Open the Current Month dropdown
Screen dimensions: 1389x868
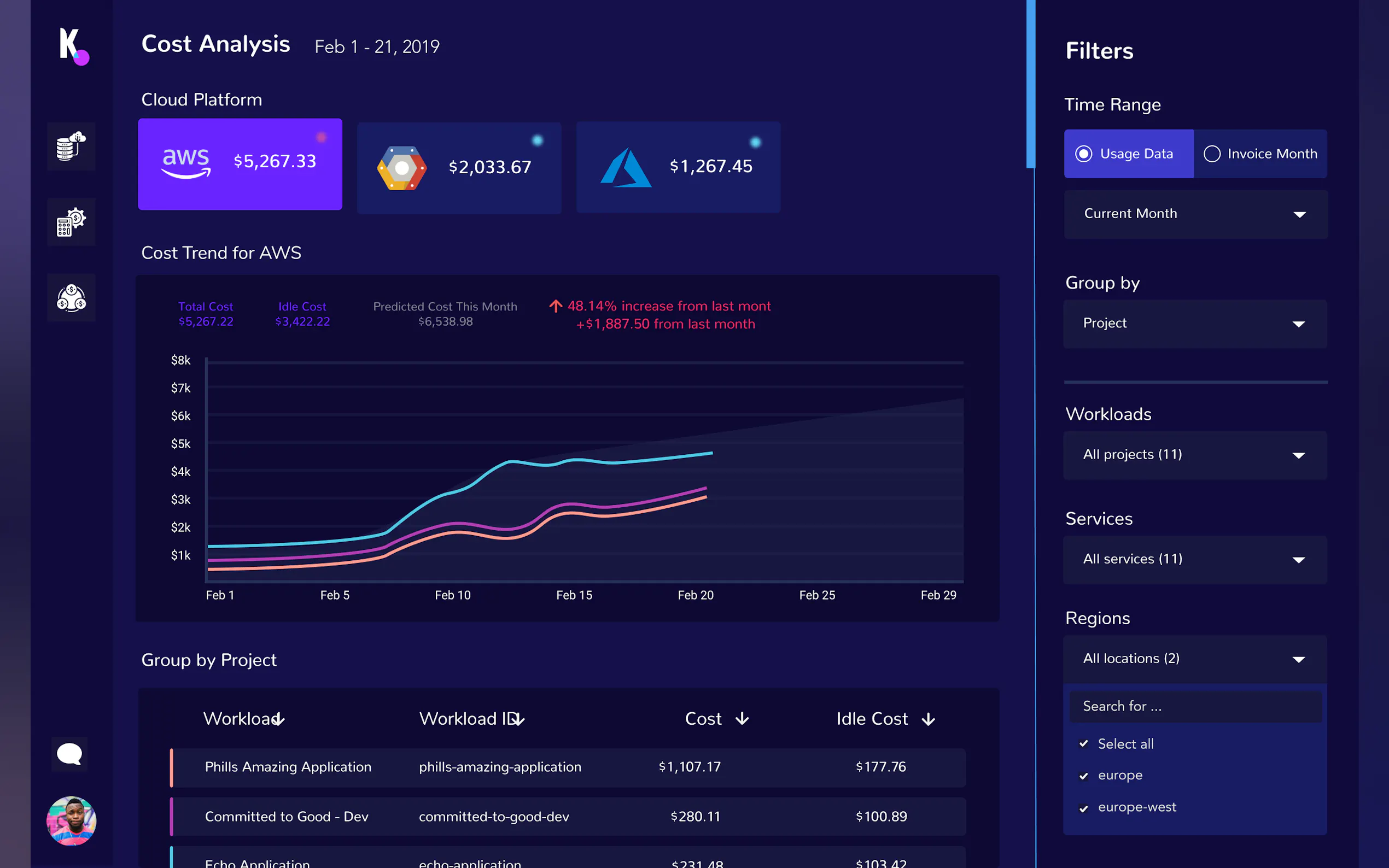coord(1195,214)
